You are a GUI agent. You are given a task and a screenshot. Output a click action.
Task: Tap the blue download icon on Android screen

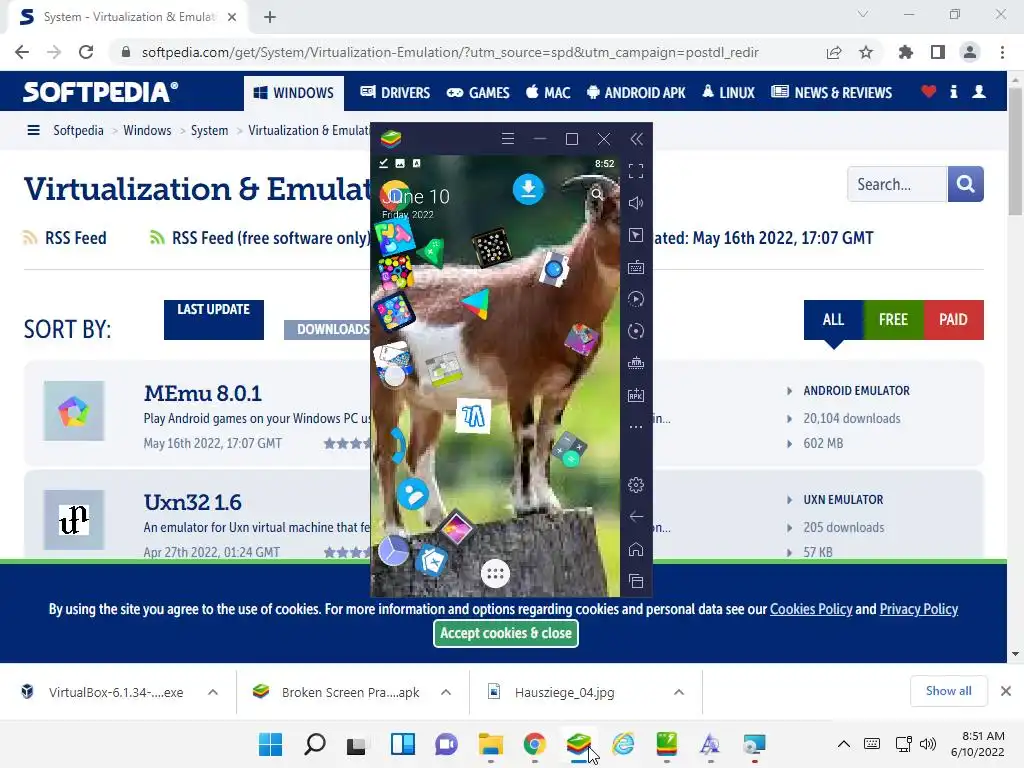tap(528, 189)
